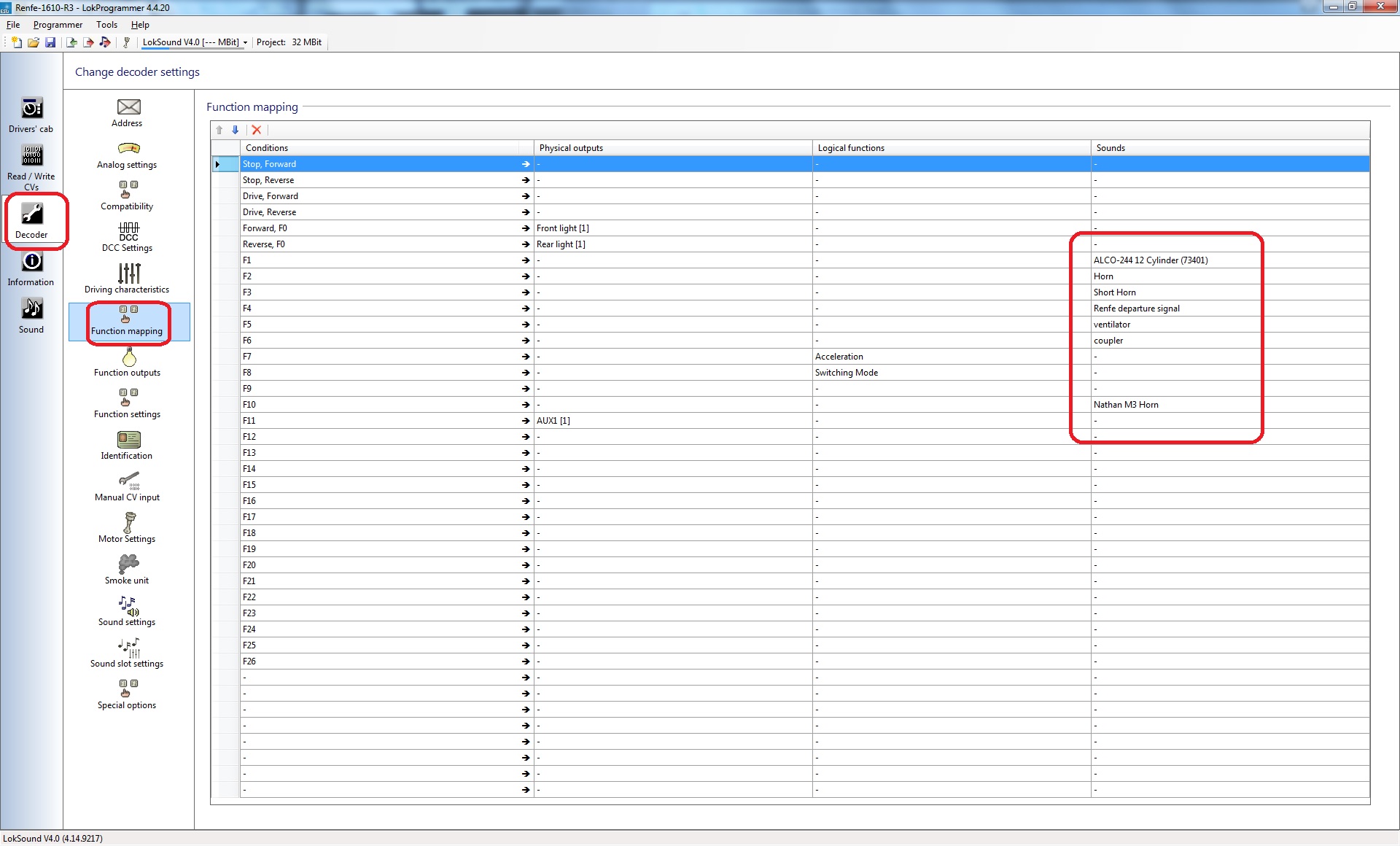The height and width of the screenshot is (846, 1400).
Task: Click the Logical functions column header
Action: click(952, 148)
